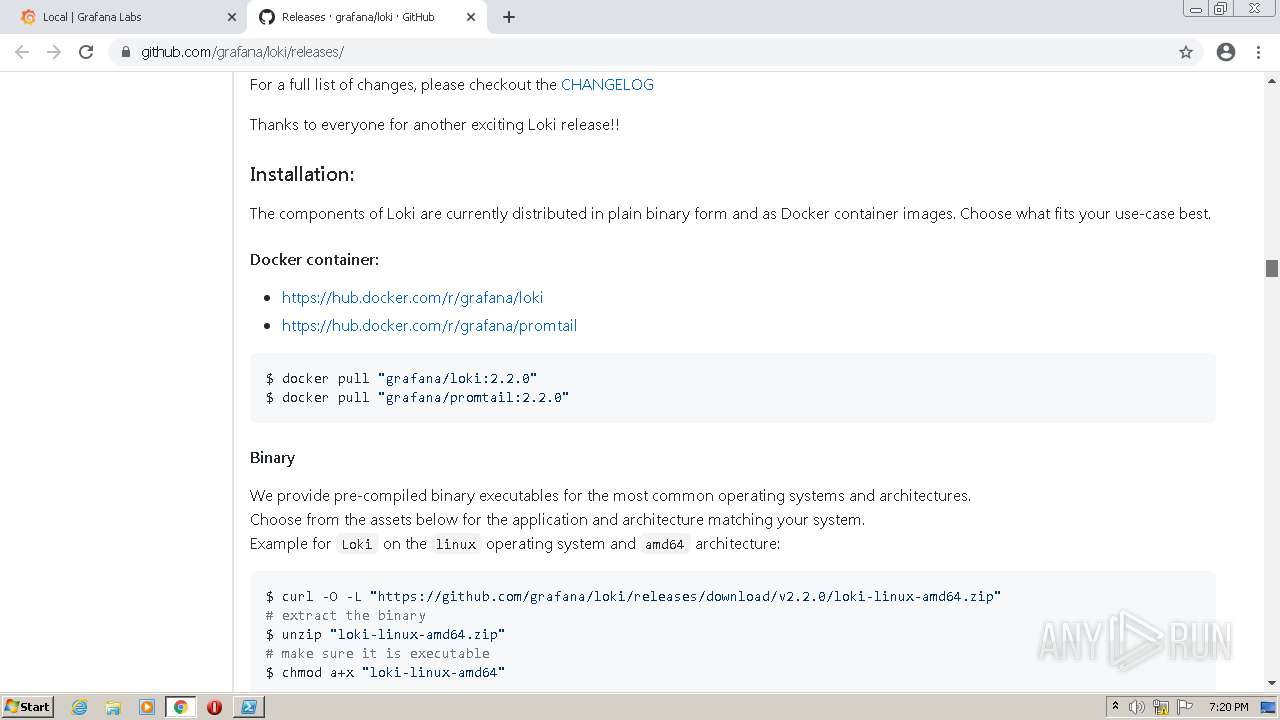Click the scrollbar down arrow
The height and width of the screenshot is (720, 1280).
coord(1272,683)
